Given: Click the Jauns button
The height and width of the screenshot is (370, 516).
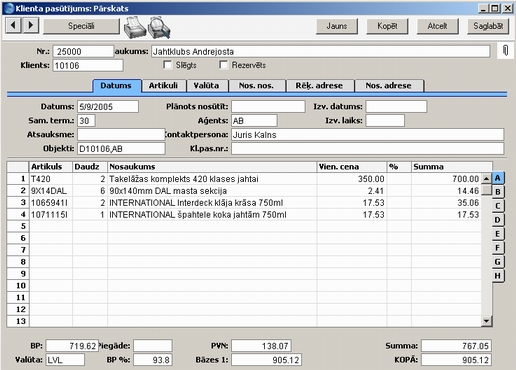Looking at the screenshot, I should pyautogui.click(x=337, y=26).
